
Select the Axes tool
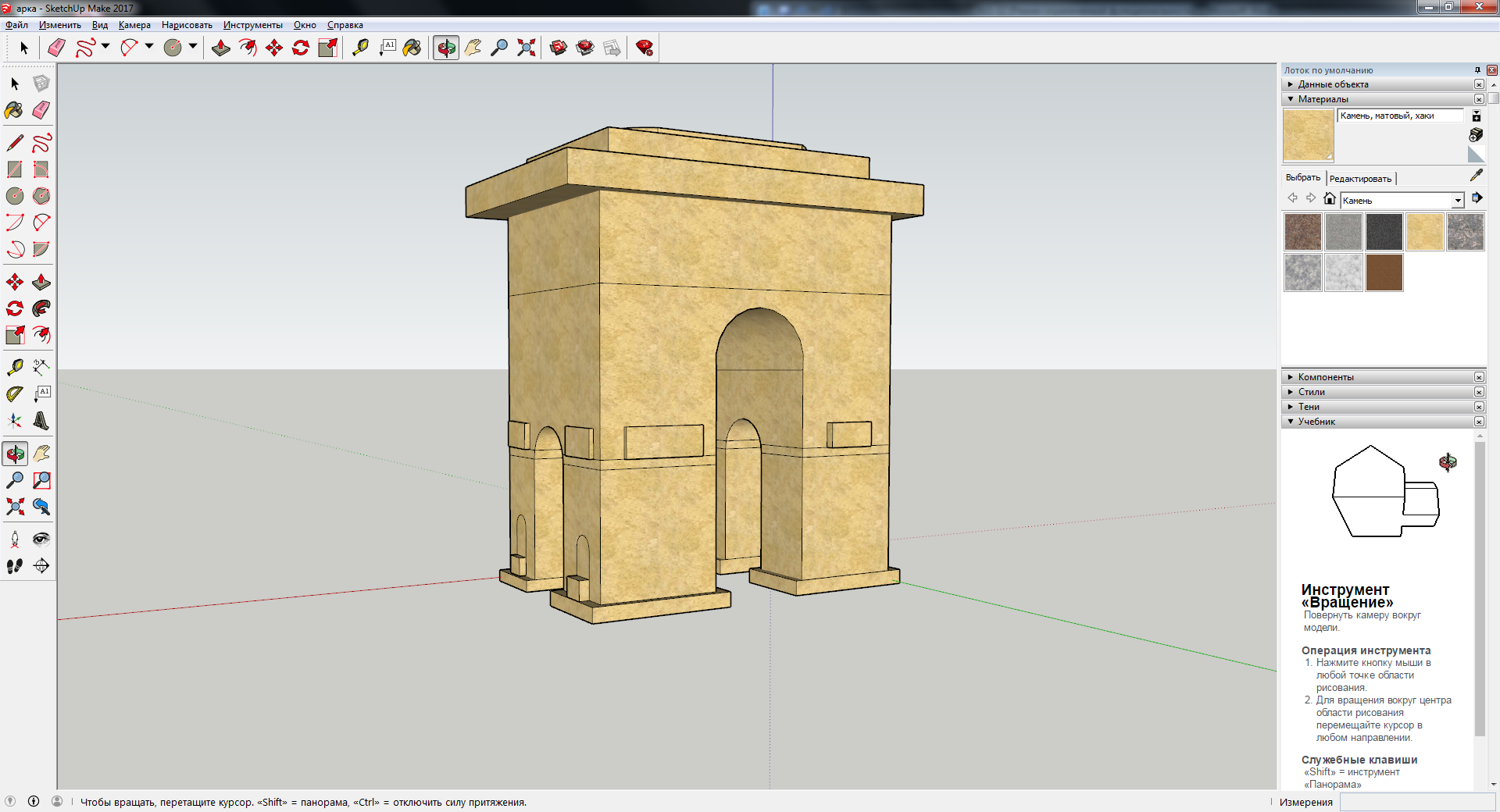tap(15, 421)
